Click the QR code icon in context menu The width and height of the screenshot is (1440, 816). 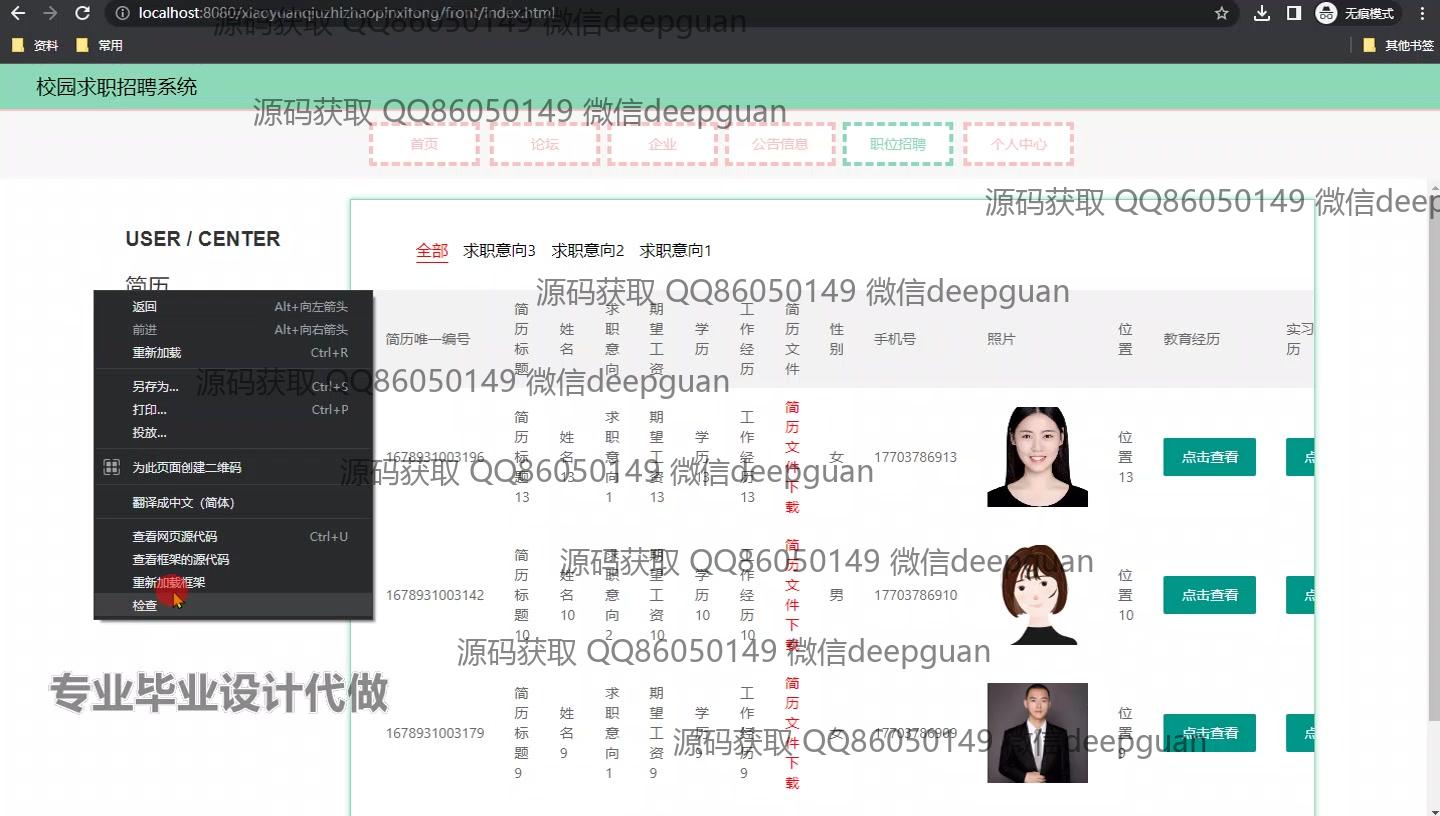coord(112,467)
